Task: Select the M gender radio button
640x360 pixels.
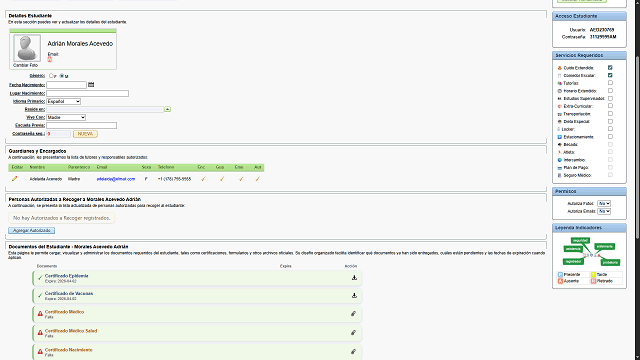Action: click(62, 76)
